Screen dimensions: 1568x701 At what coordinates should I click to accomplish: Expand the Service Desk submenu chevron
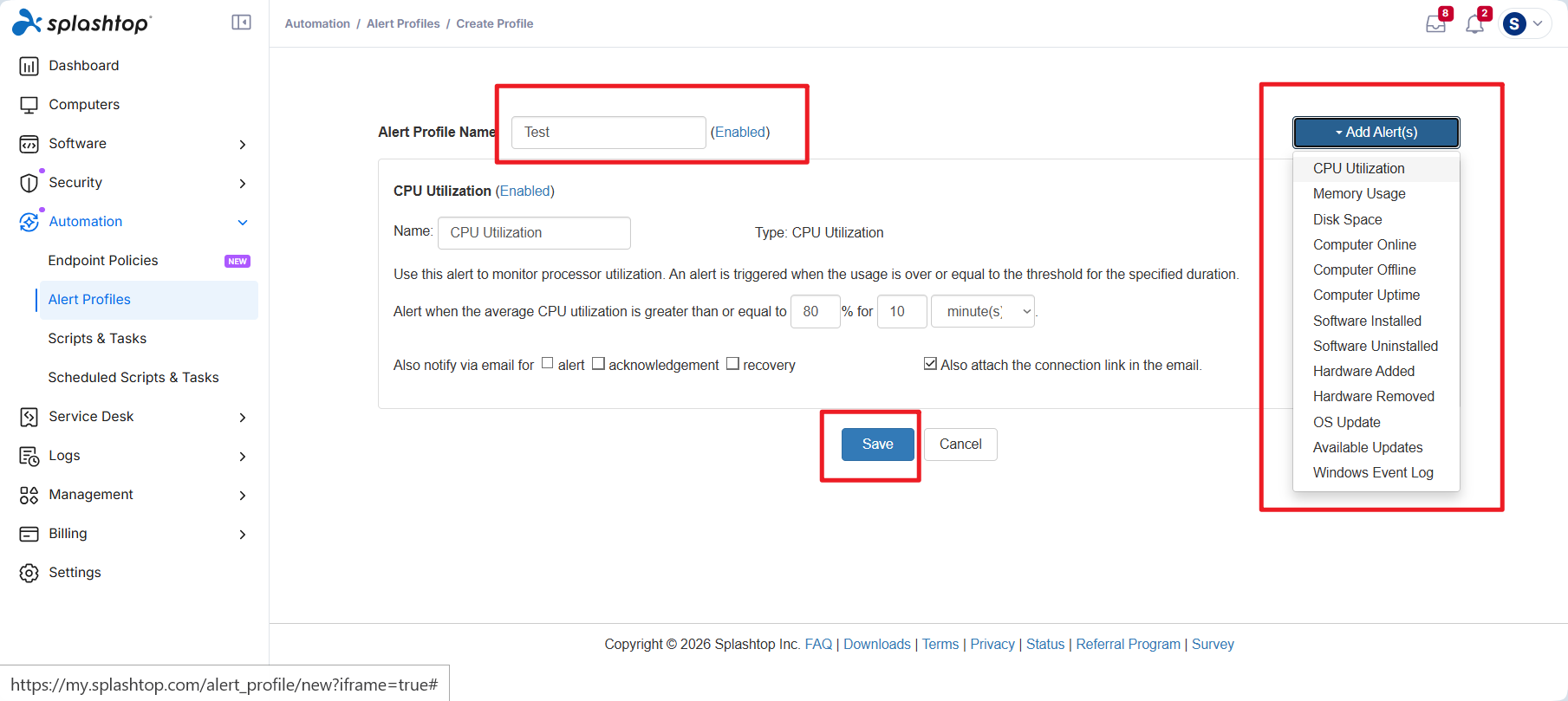pyautogui.click(x=243, y=418)
